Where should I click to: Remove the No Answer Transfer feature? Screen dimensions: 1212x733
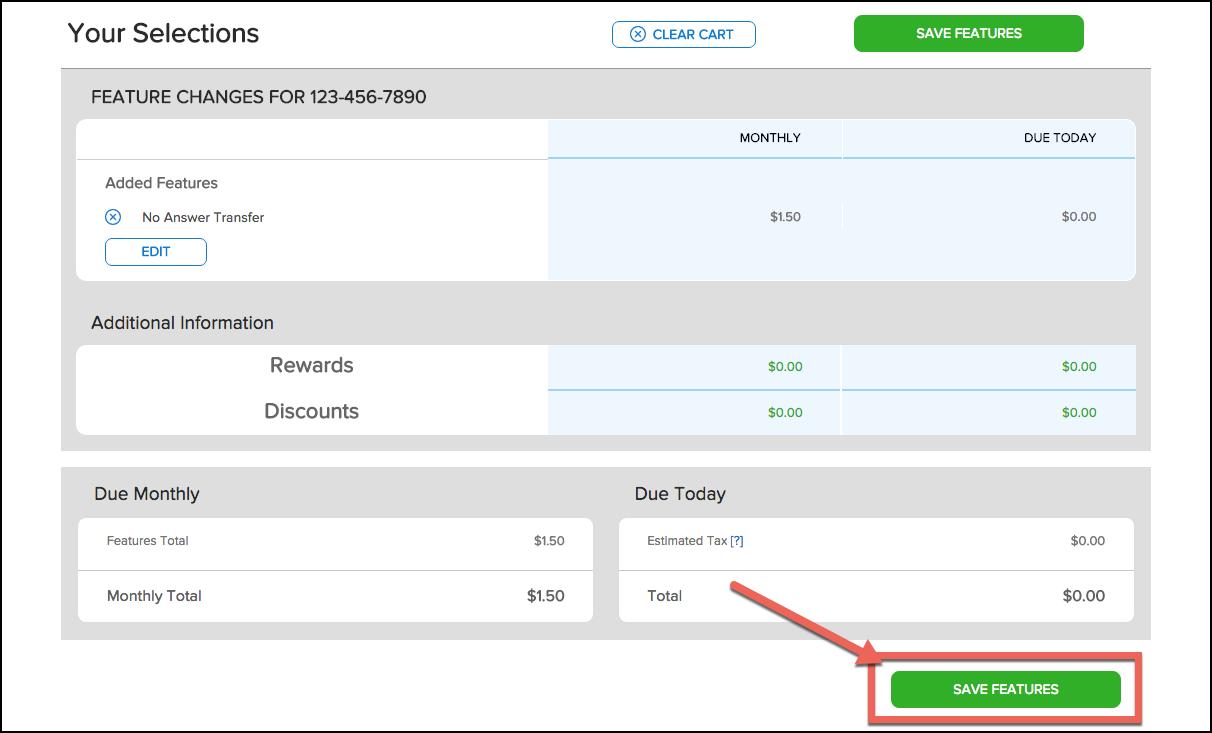(113, 217)
